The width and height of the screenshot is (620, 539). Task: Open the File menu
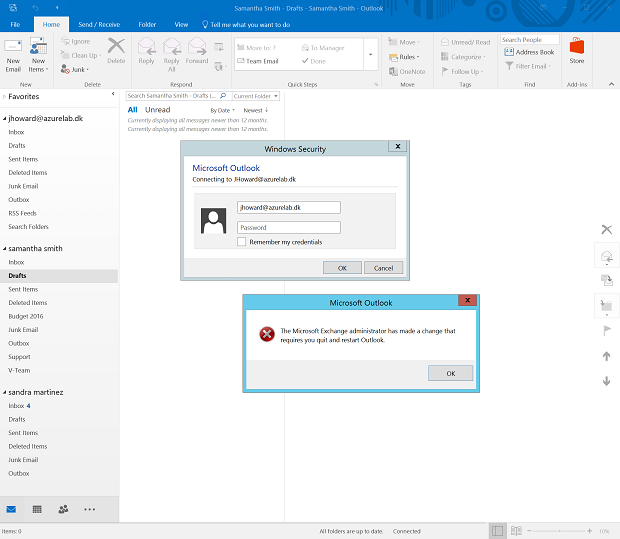coord(15,25)
